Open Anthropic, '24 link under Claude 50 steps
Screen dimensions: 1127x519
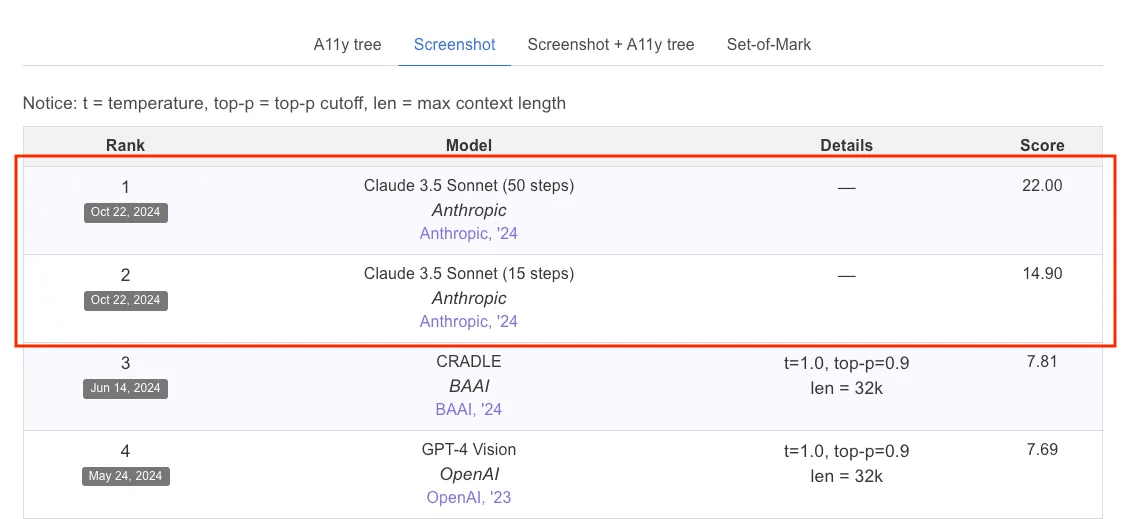(468, 234)
